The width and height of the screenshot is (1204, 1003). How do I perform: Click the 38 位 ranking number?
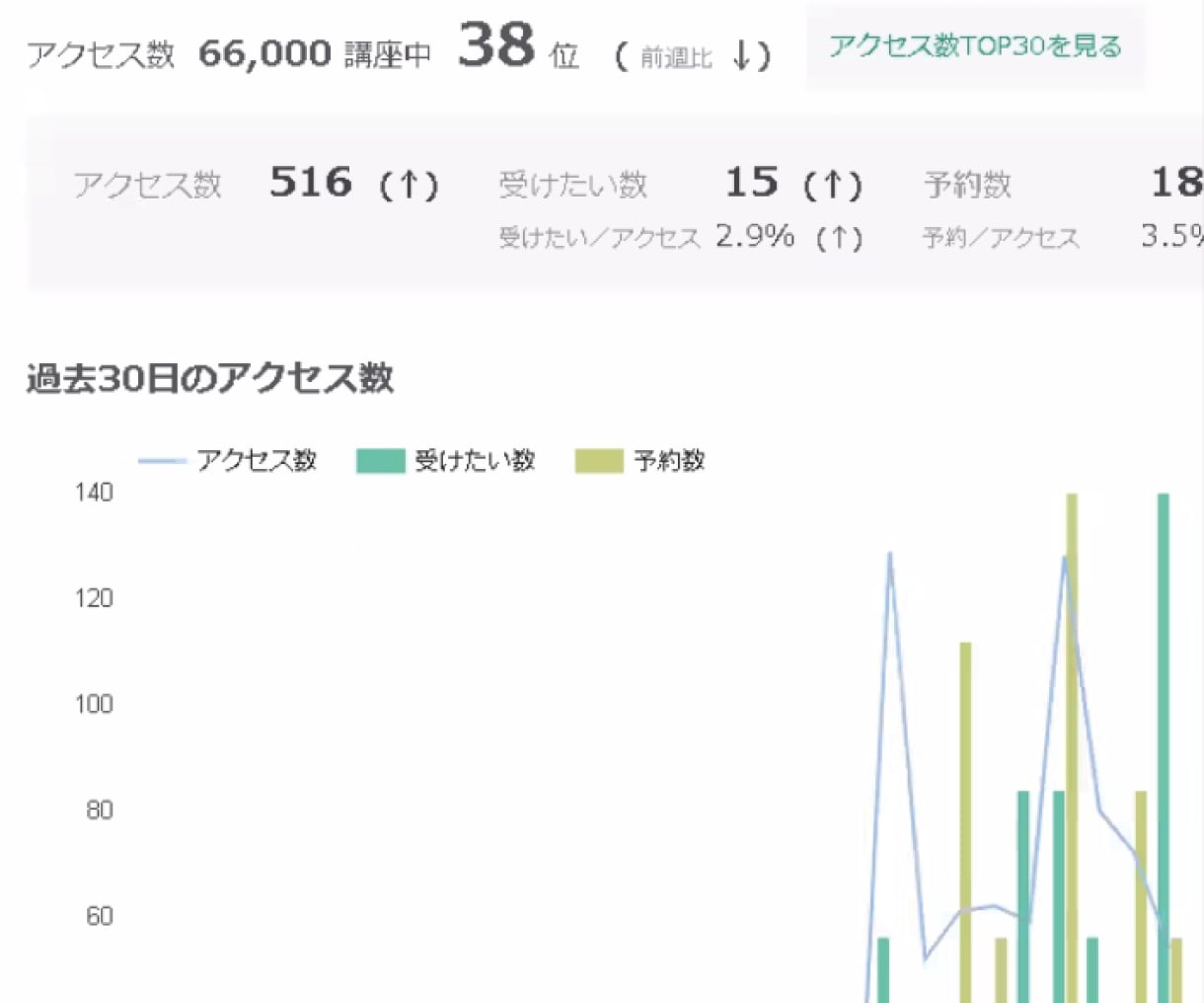click(497, 46)
